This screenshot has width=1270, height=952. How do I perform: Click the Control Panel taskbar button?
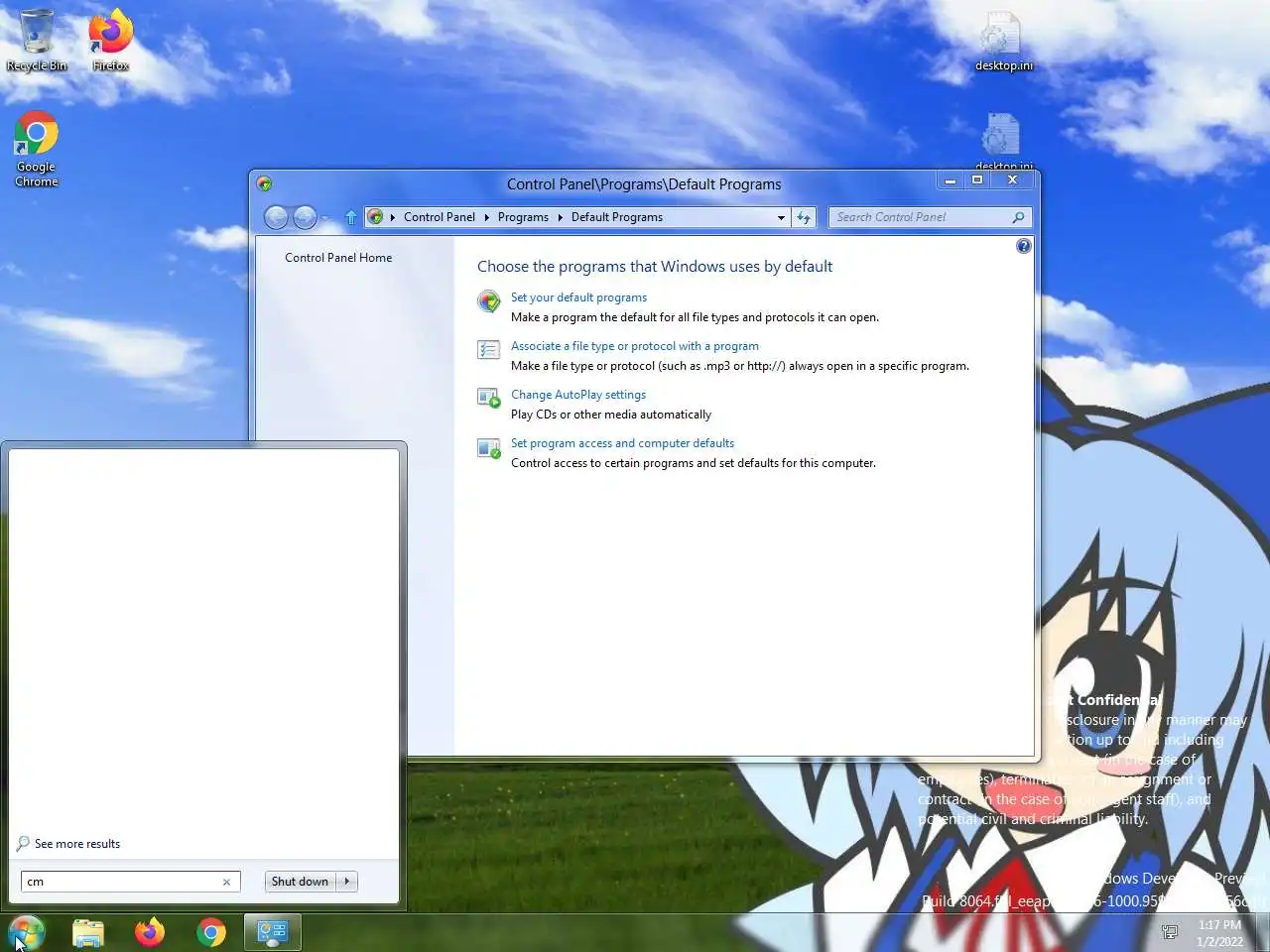(x=272, y=932)
